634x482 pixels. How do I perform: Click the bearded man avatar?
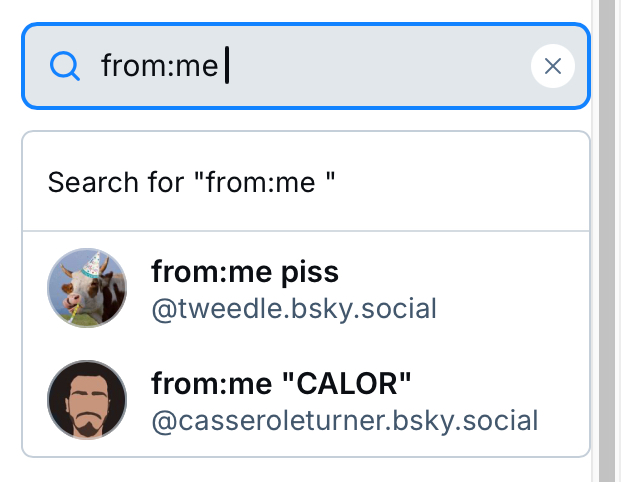(x=87, y=400)
